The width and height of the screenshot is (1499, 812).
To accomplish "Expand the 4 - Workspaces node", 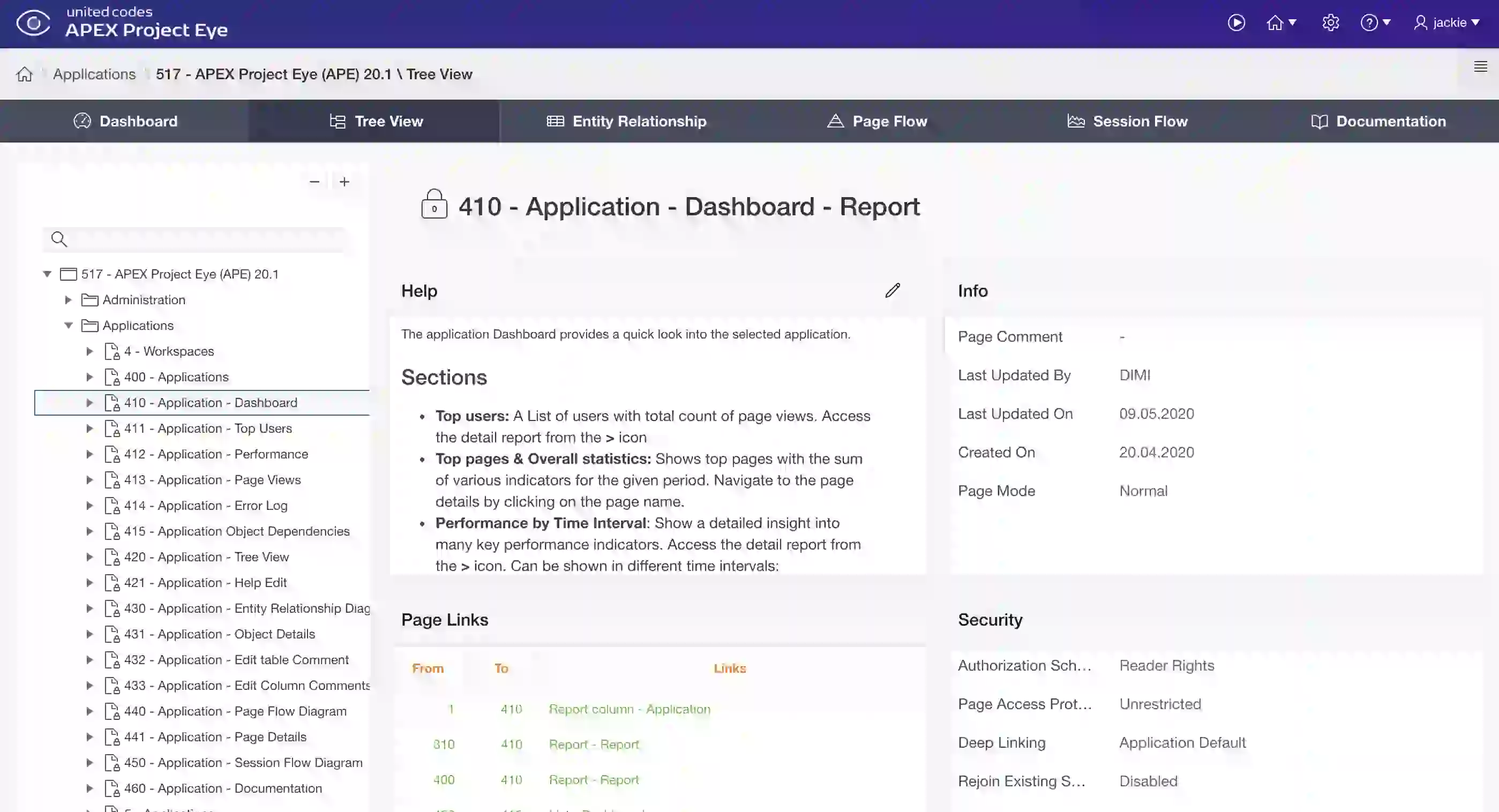I will (x=89, y=351).
